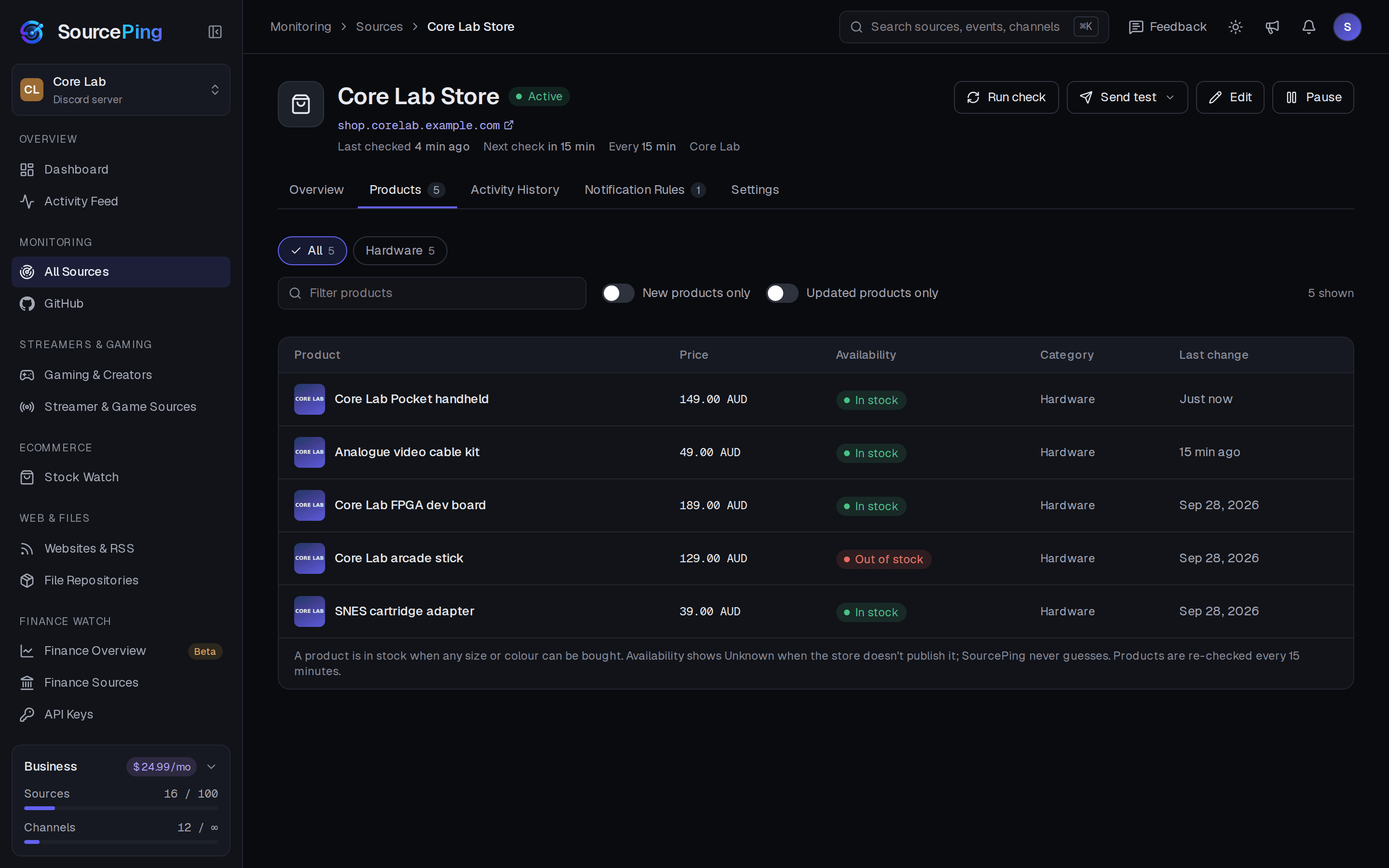
Task: Open Activity Feed in sidebar
Action: click(x=121, y=201)
